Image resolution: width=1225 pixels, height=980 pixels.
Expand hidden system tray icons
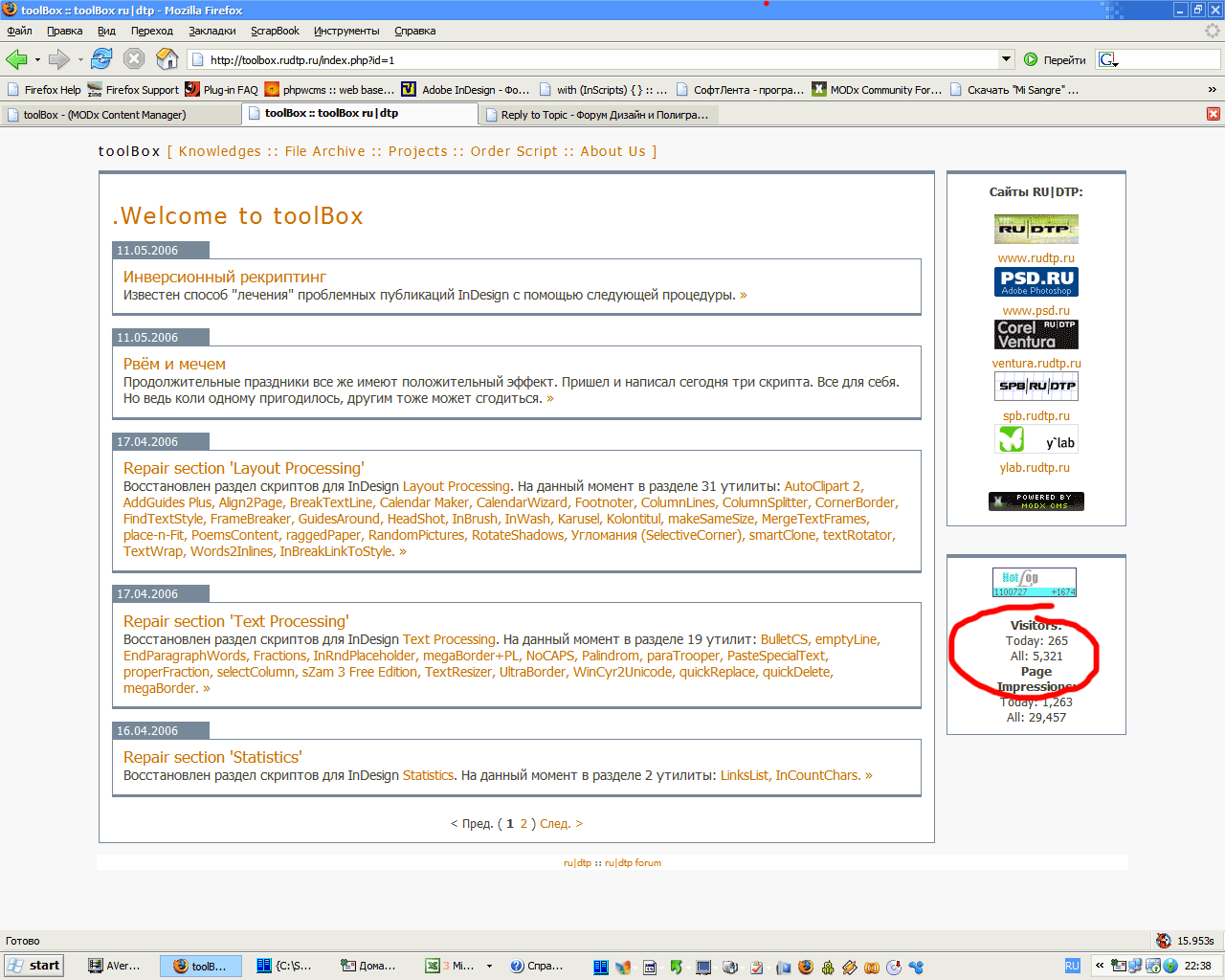(x=1100, y=967)
